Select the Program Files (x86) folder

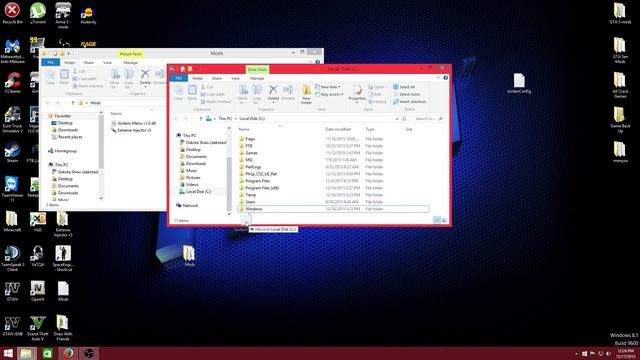262,188
